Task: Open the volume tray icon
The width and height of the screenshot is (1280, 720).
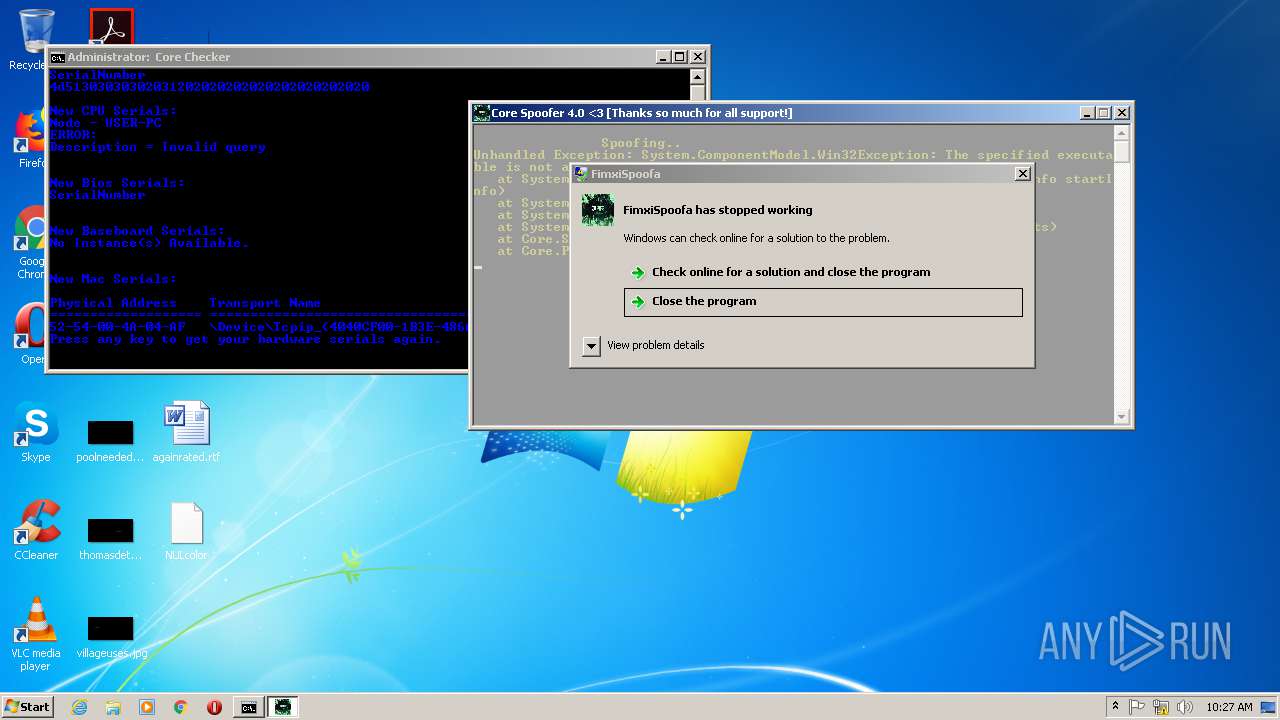Action: 1185,707
